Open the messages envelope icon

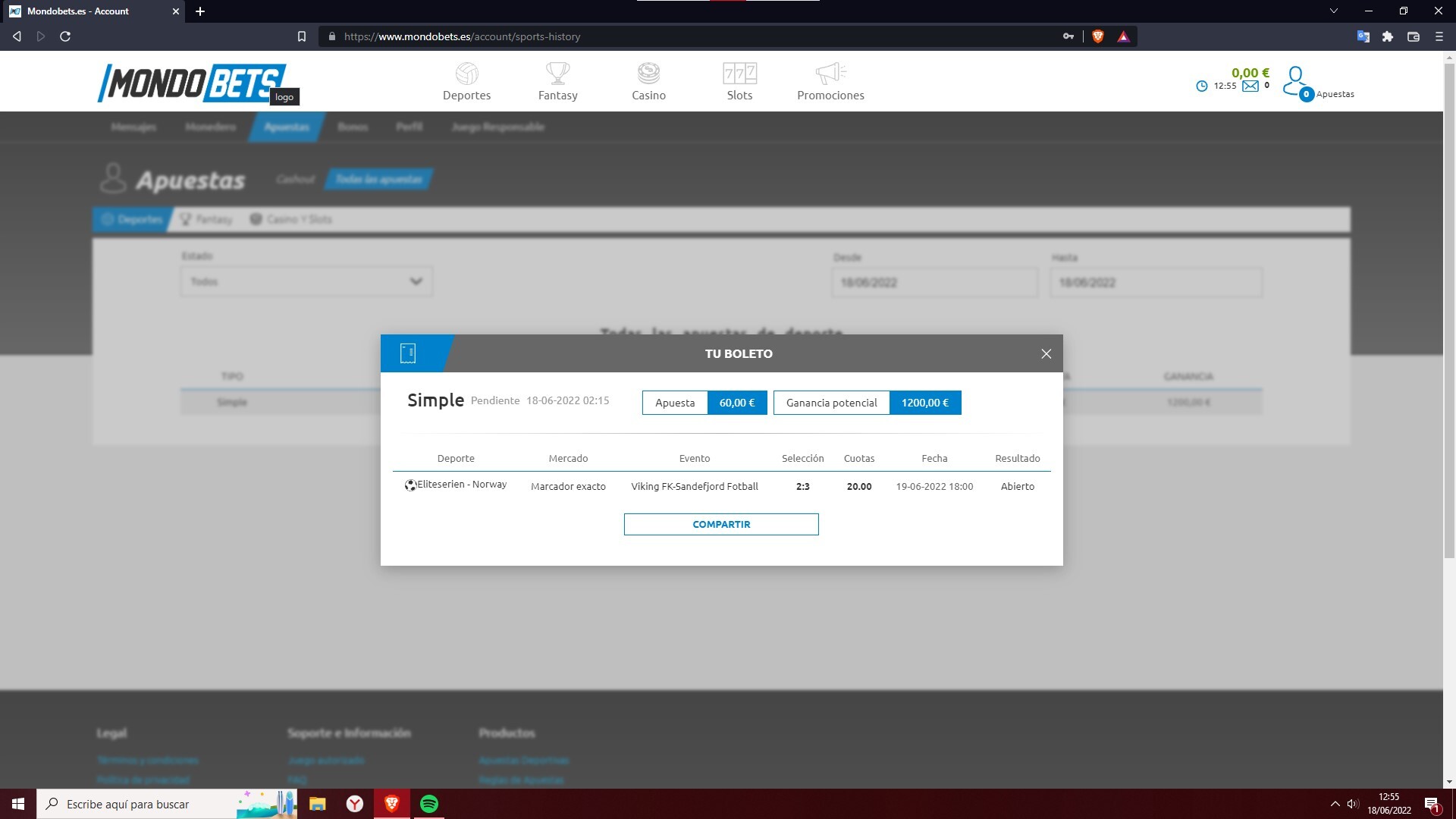[1250, 86]
